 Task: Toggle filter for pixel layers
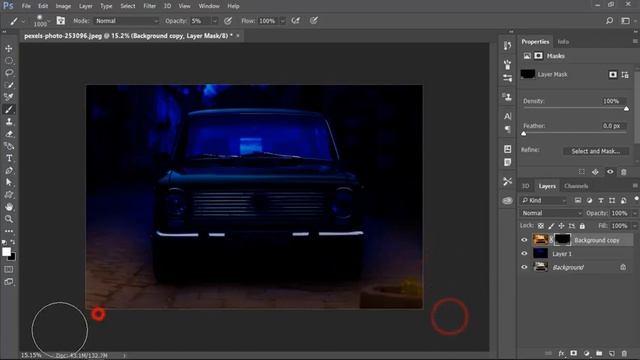click(578, 200)
